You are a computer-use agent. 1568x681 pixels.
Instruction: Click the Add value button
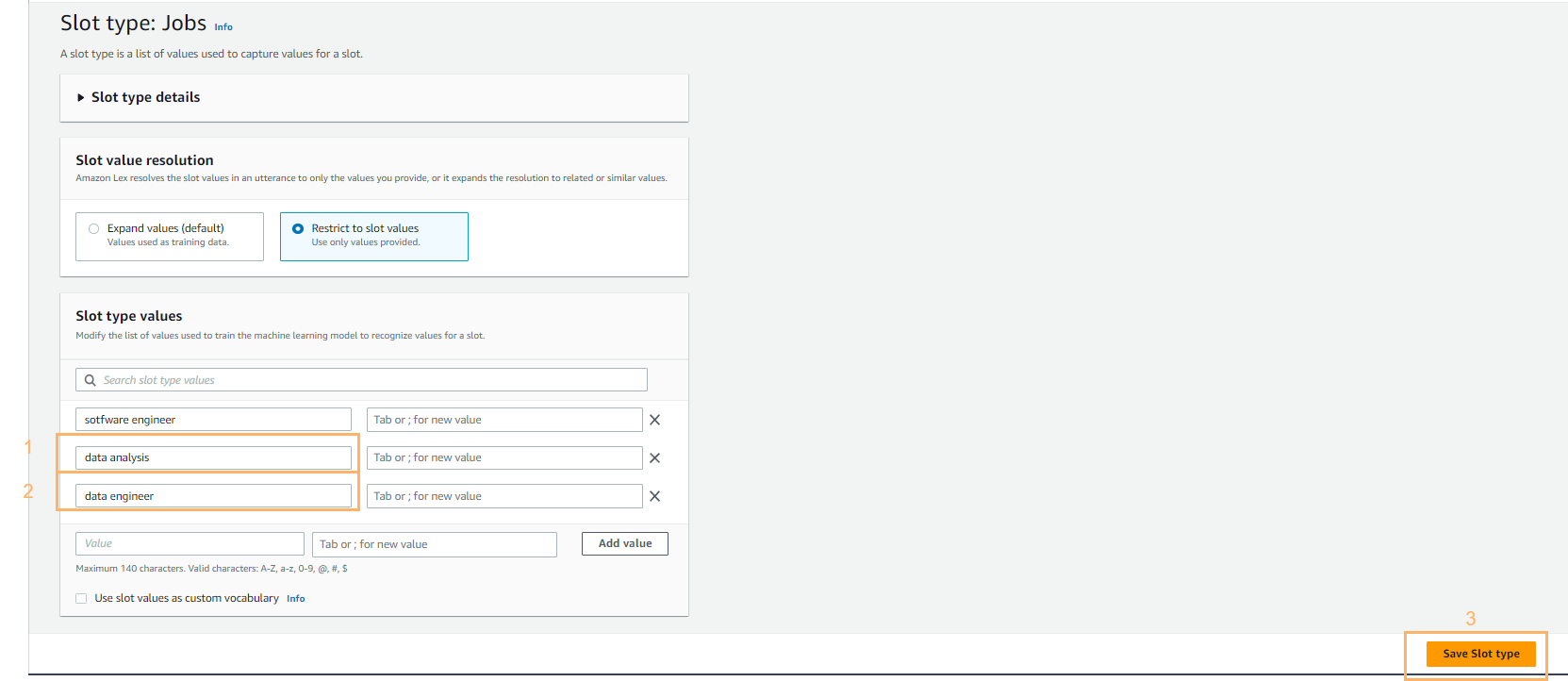(625, 543)
